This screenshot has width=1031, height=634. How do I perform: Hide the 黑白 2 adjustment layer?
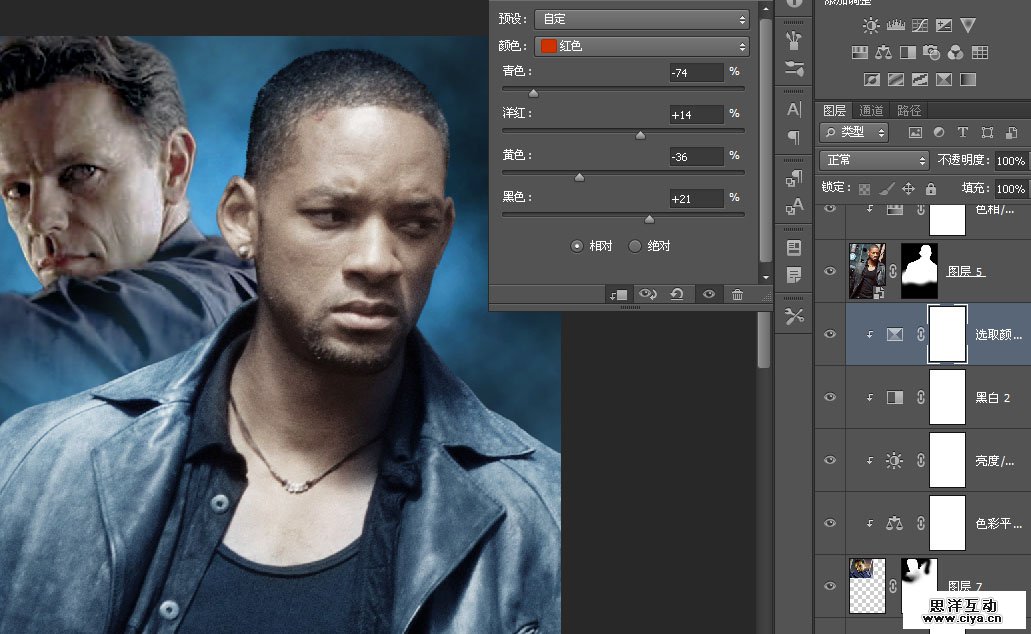point(829,397)
